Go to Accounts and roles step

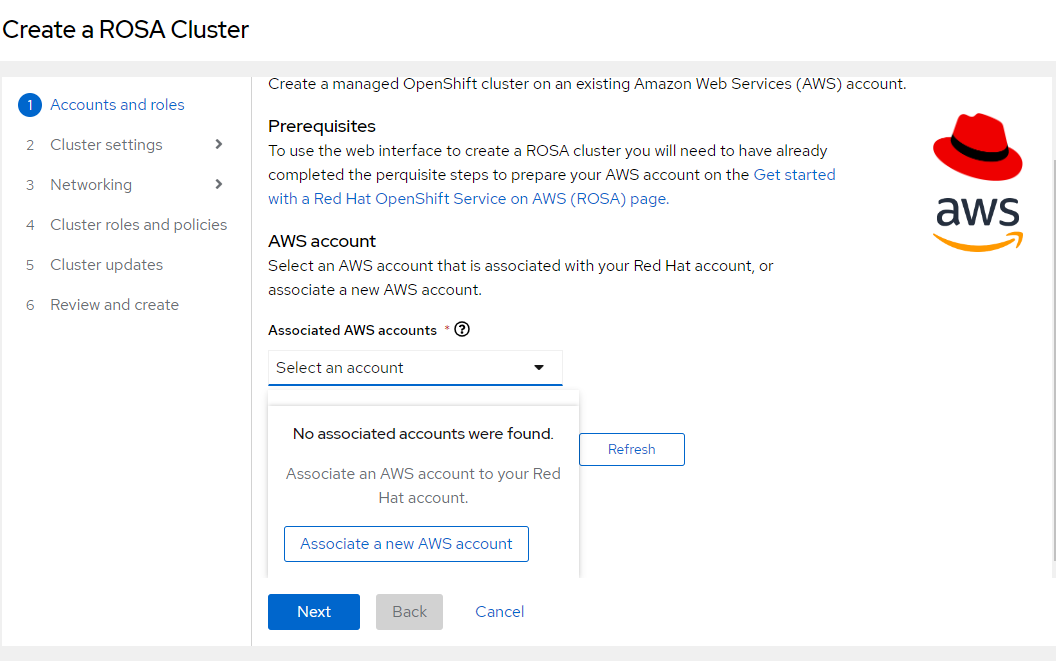click(117, 105)
